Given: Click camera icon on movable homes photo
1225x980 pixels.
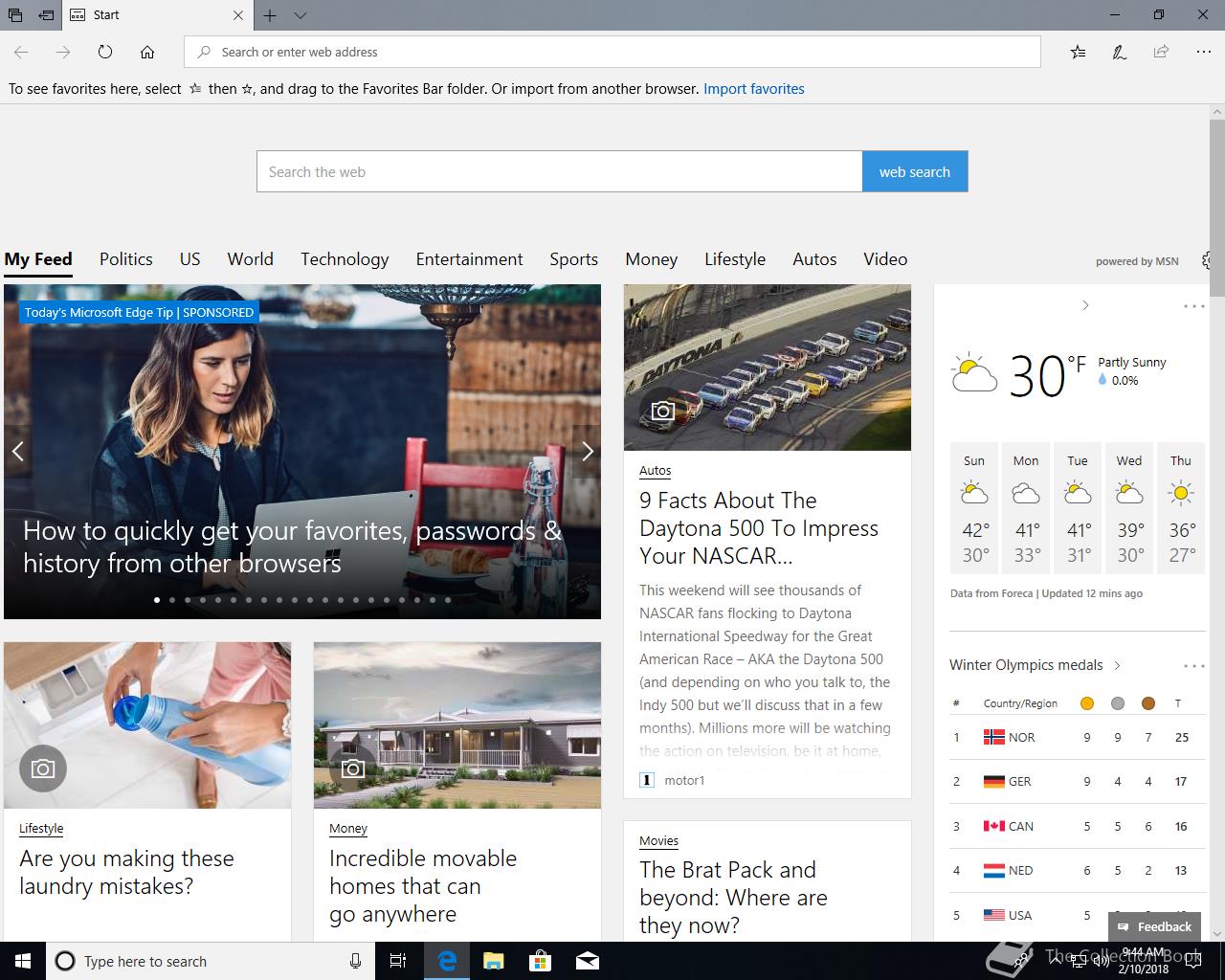Looking at the screenshot, I should click(353, 768).
